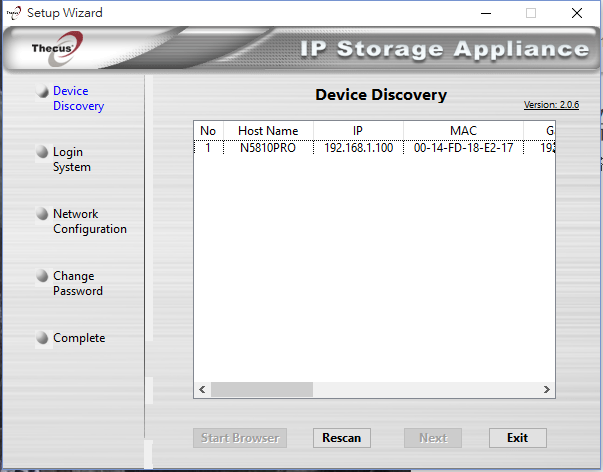Select the Complete step
This screenshot has width=603, height=472.
pyautogui.click(x=79, y=338)
